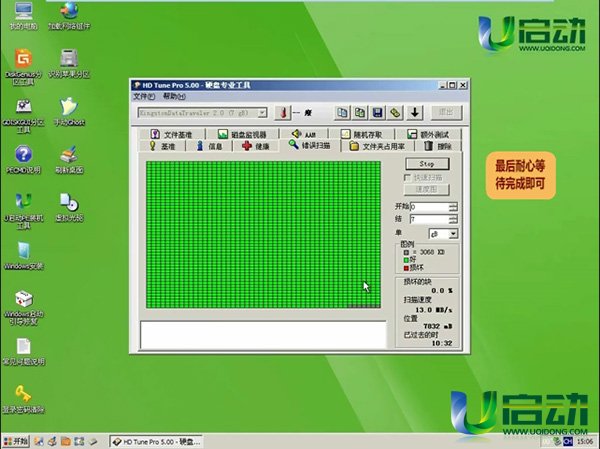This screenshot has width=600, height=449.
Task: Click the thermometer temperature icon
Action: click(284, 113)
